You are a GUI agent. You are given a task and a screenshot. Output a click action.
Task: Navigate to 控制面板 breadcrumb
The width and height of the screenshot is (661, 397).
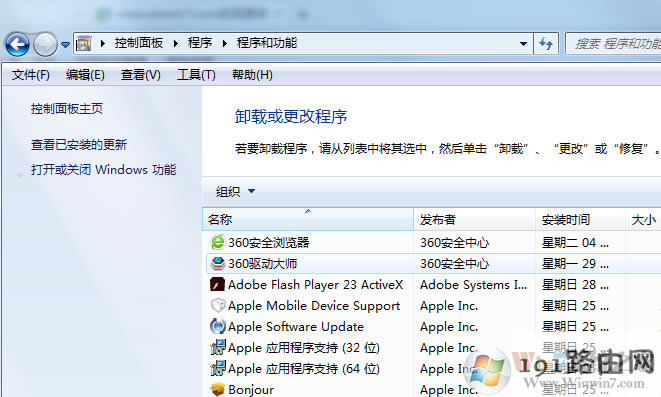click(139, 43)
